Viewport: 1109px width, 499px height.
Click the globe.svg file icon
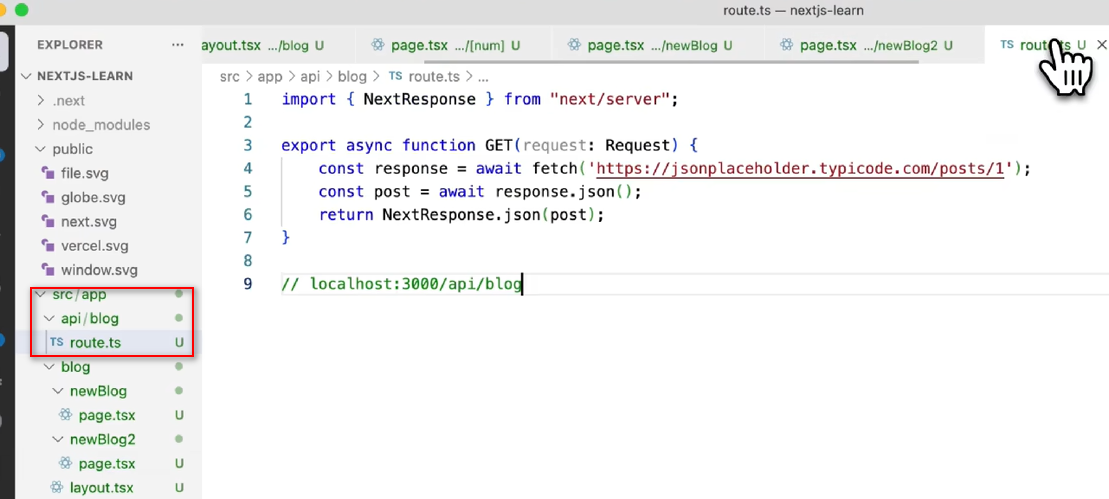48,197
